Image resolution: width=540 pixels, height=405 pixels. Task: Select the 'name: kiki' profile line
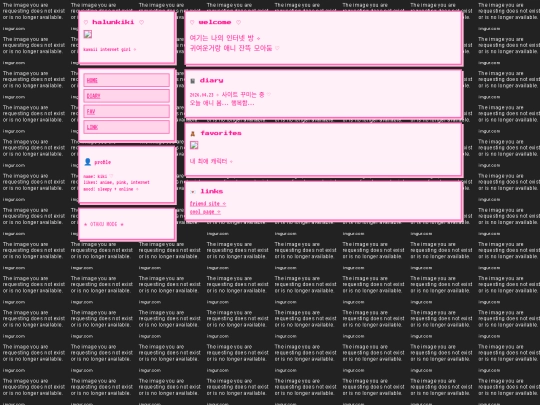[98, 176]
